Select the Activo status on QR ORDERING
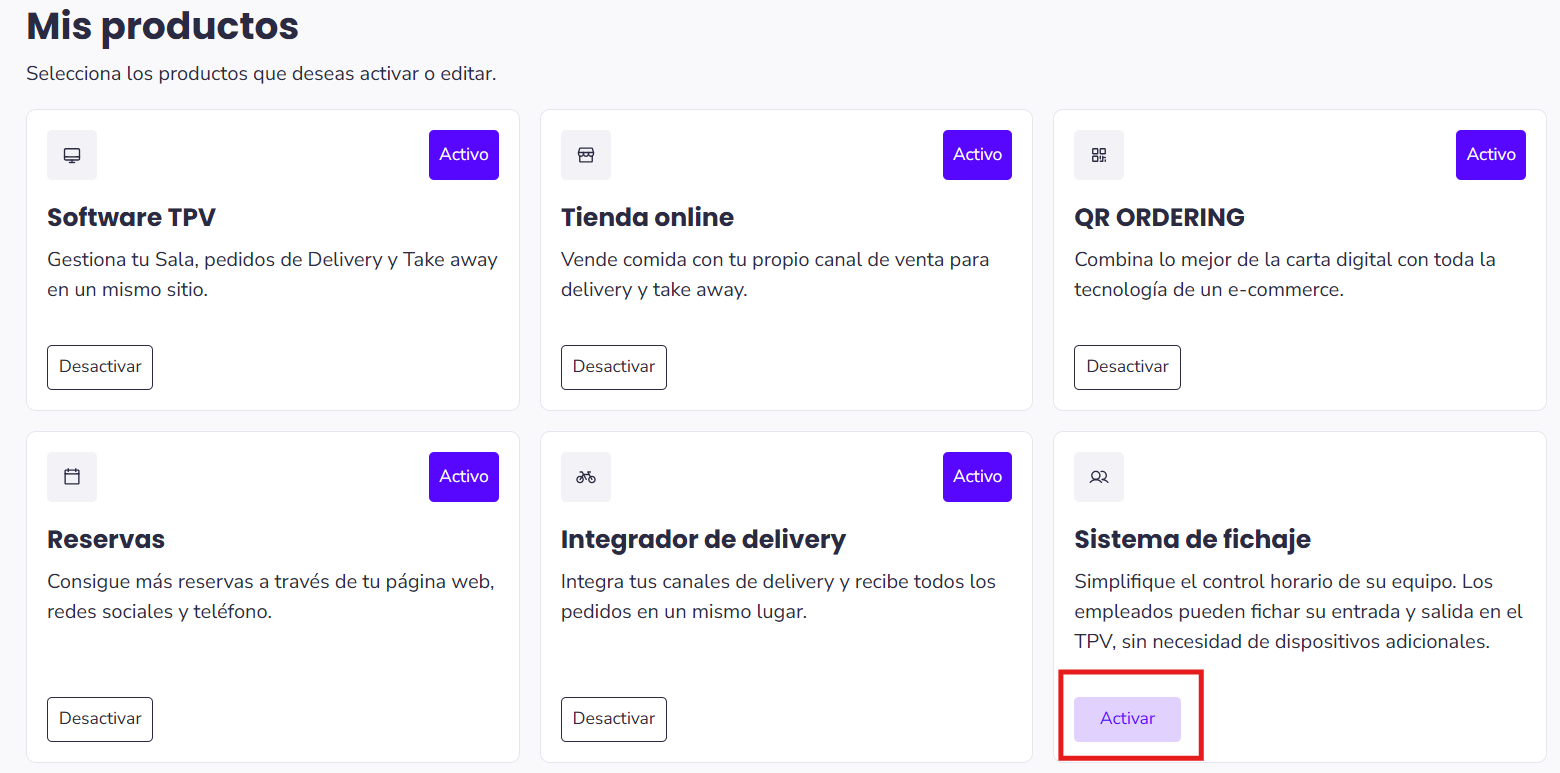1560x773 pixels. click(x=1490, y=155)
